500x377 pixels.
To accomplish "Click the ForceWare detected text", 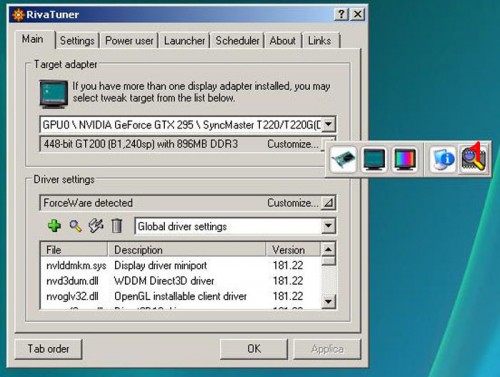I will coord(88,203).
